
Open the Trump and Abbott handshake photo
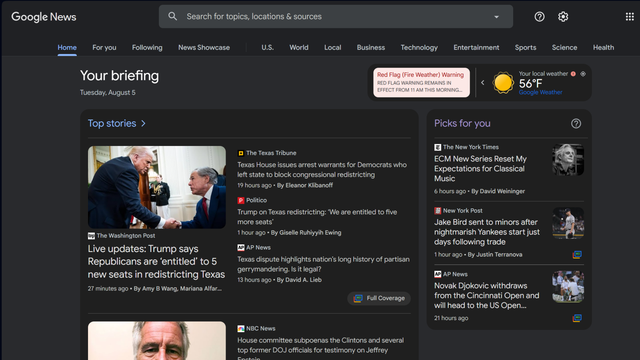click(x=157, y=187)
